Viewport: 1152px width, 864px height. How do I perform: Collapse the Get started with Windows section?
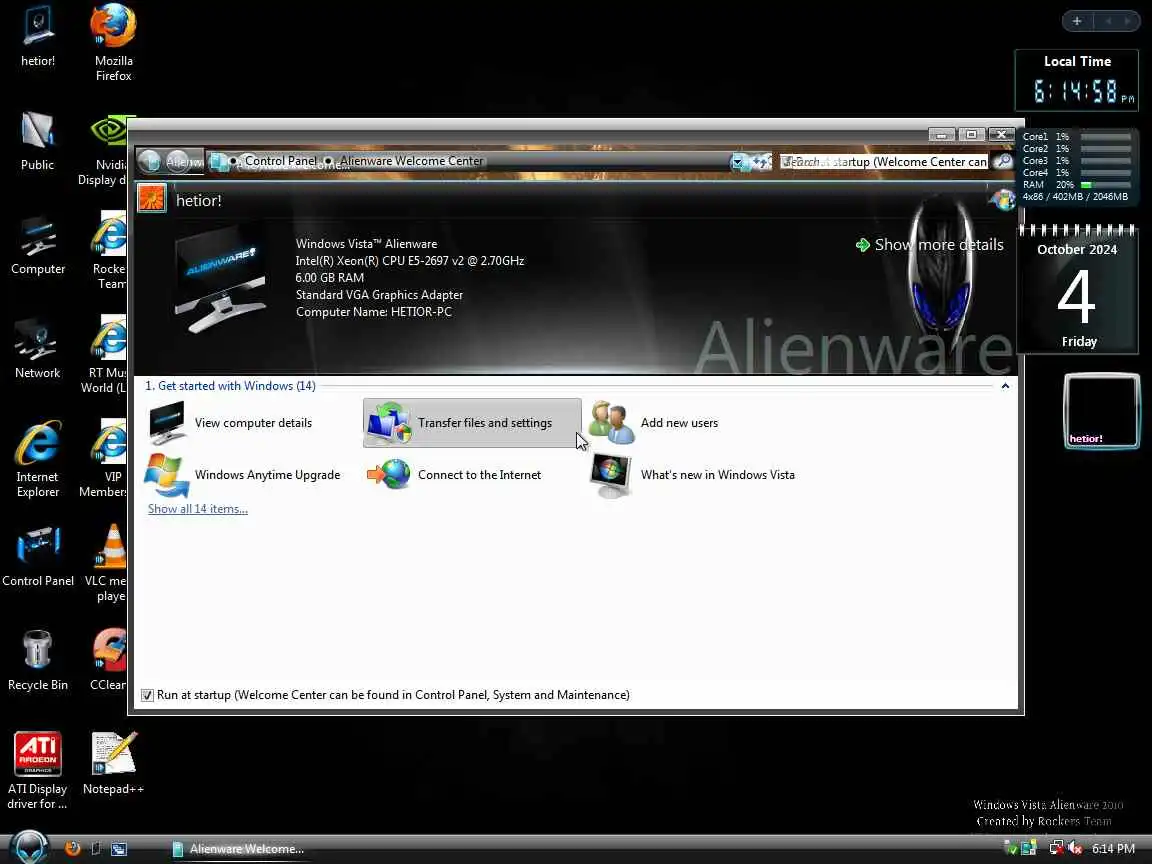[1005, 386]
